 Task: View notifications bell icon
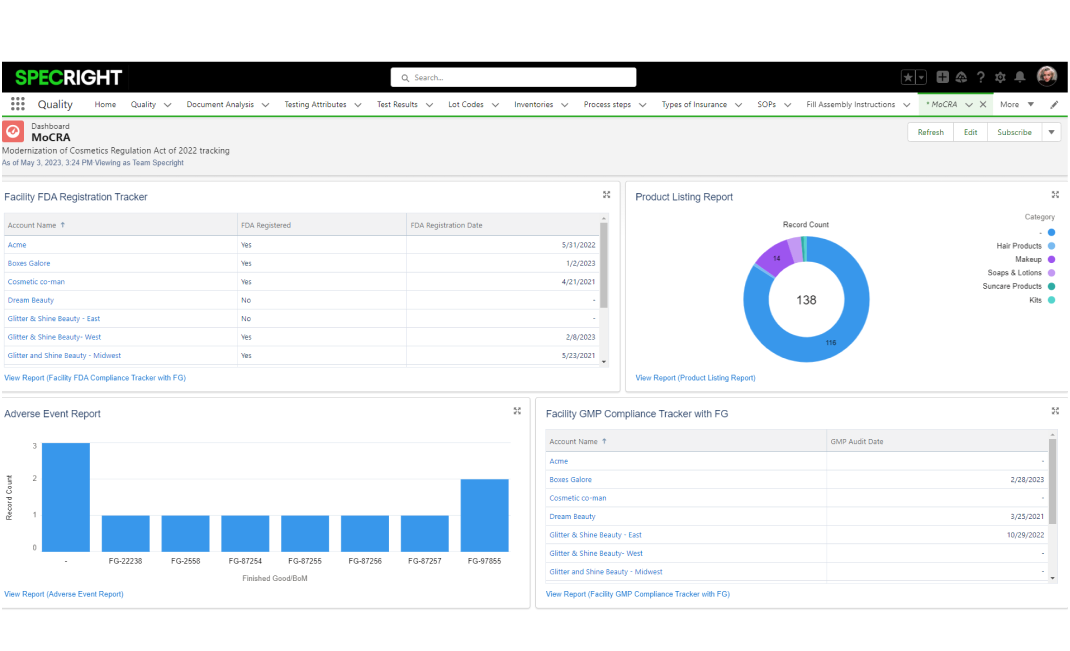1020,77
